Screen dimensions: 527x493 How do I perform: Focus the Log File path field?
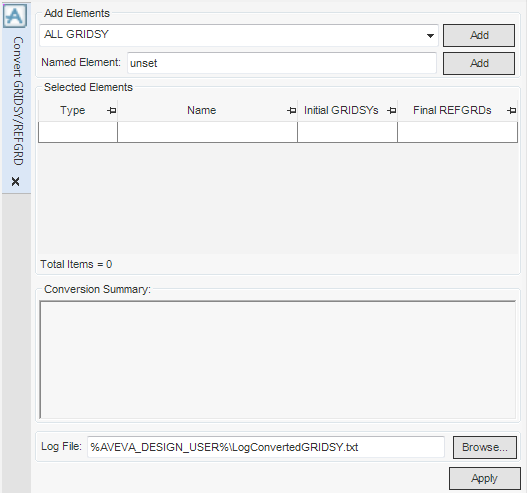point(266,447)
